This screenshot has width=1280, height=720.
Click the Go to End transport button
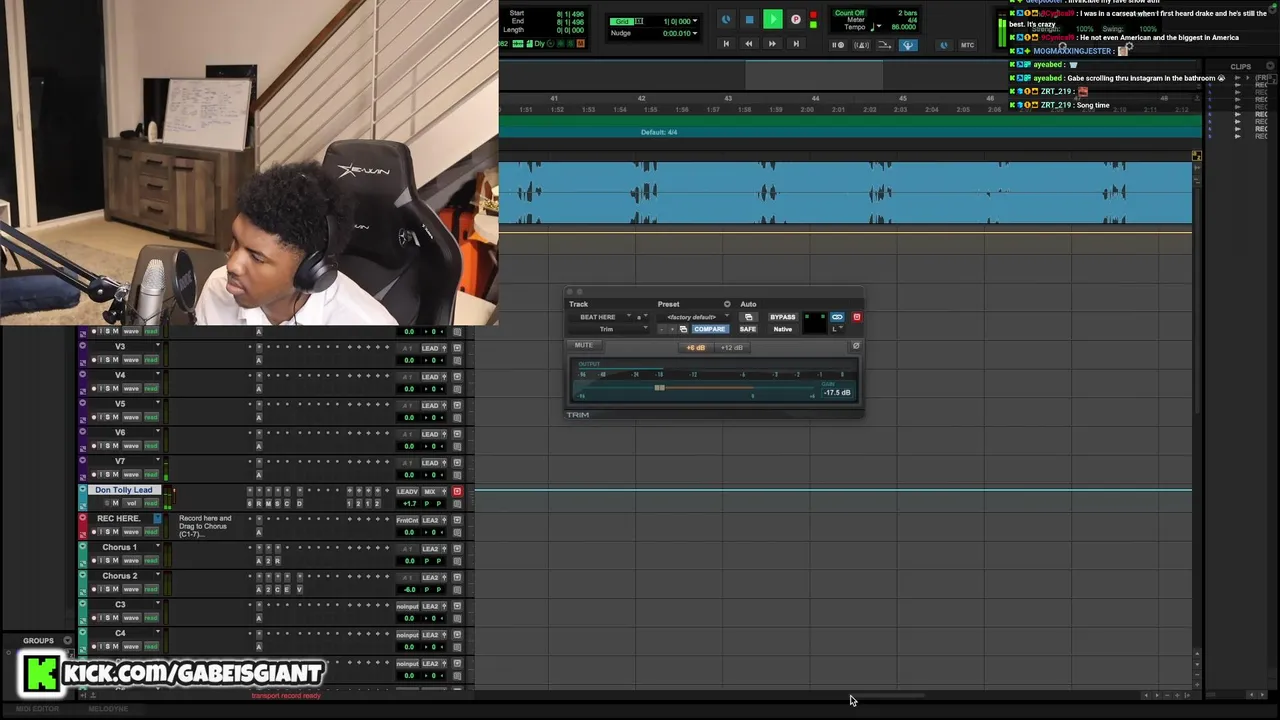(x=796, y=44)
